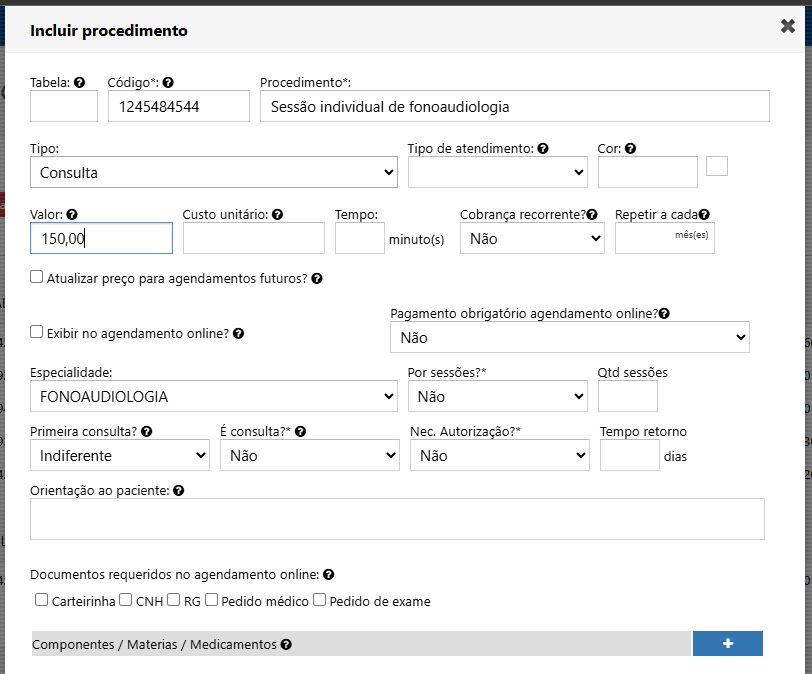812x674 pixels.
Task: Expand the Nec. Autorização dropdown
Action: click(499, 455)
